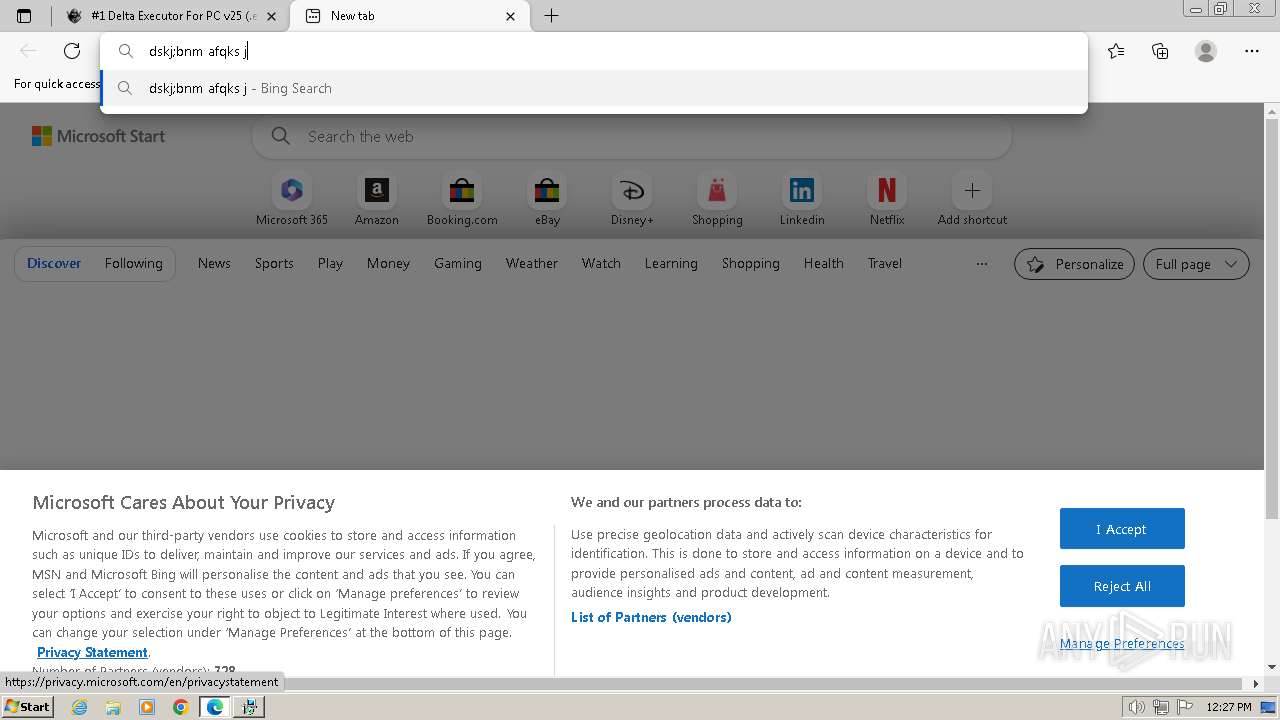Open the Disney+ shortcut
This screenshot has height=720, width=1280.
point(632,200)
